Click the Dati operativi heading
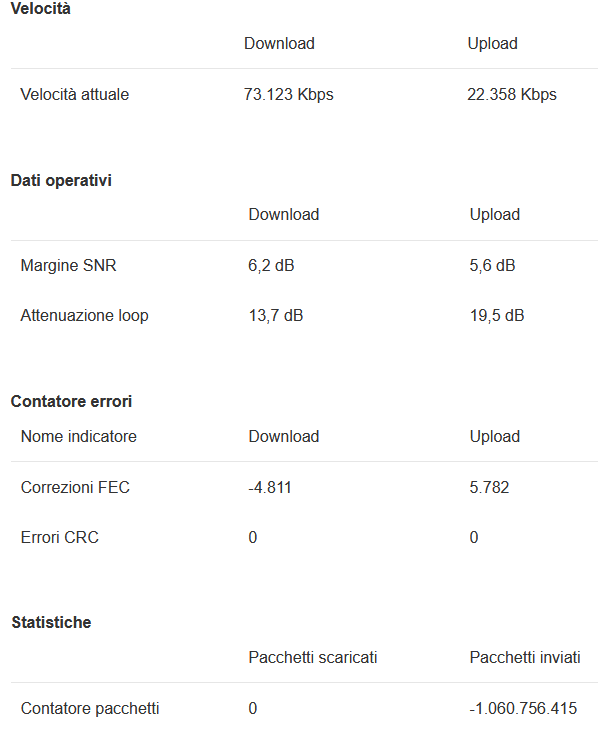 click(x=61, y=181)
